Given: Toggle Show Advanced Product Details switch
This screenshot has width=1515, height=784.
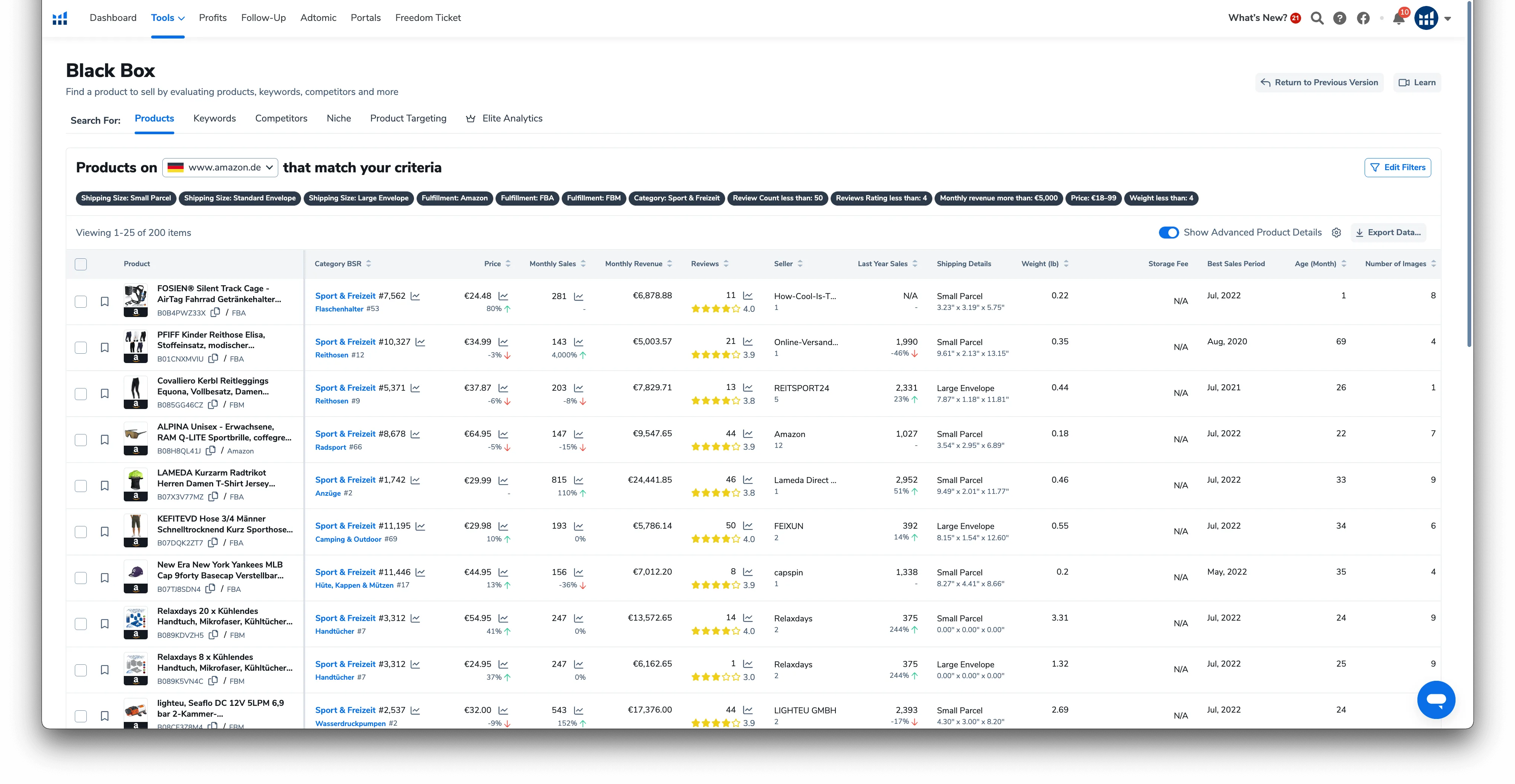Looking at the screenshot, I should click(x=1168, y=232).
